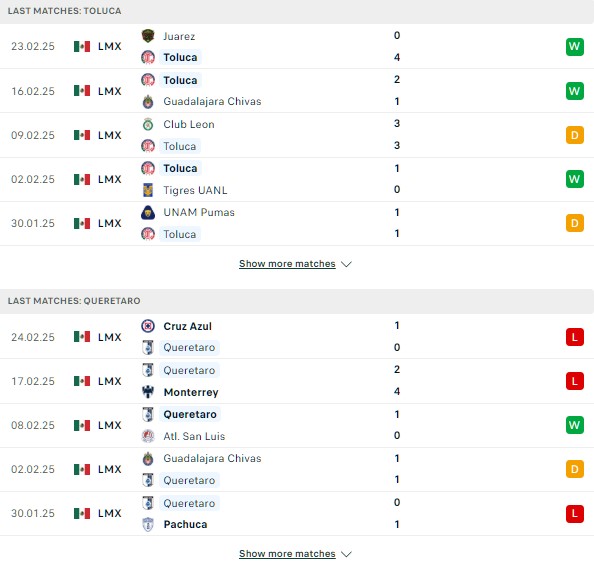Click the Club Leon crest icon
The height and width of the screenshot is (571, 594).
point(148,124)
